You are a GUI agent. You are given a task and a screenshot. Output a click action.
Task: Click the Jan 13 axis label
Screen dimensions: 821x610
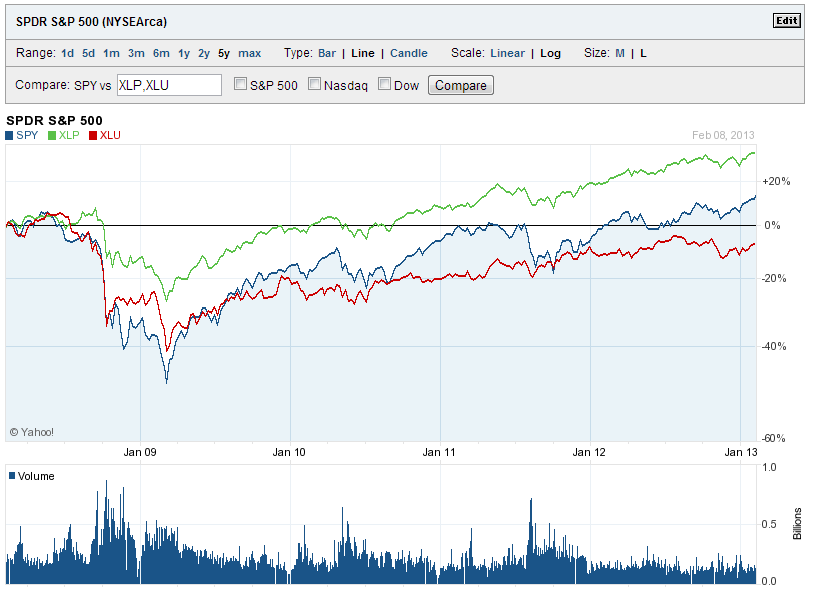tap(741, 452)
